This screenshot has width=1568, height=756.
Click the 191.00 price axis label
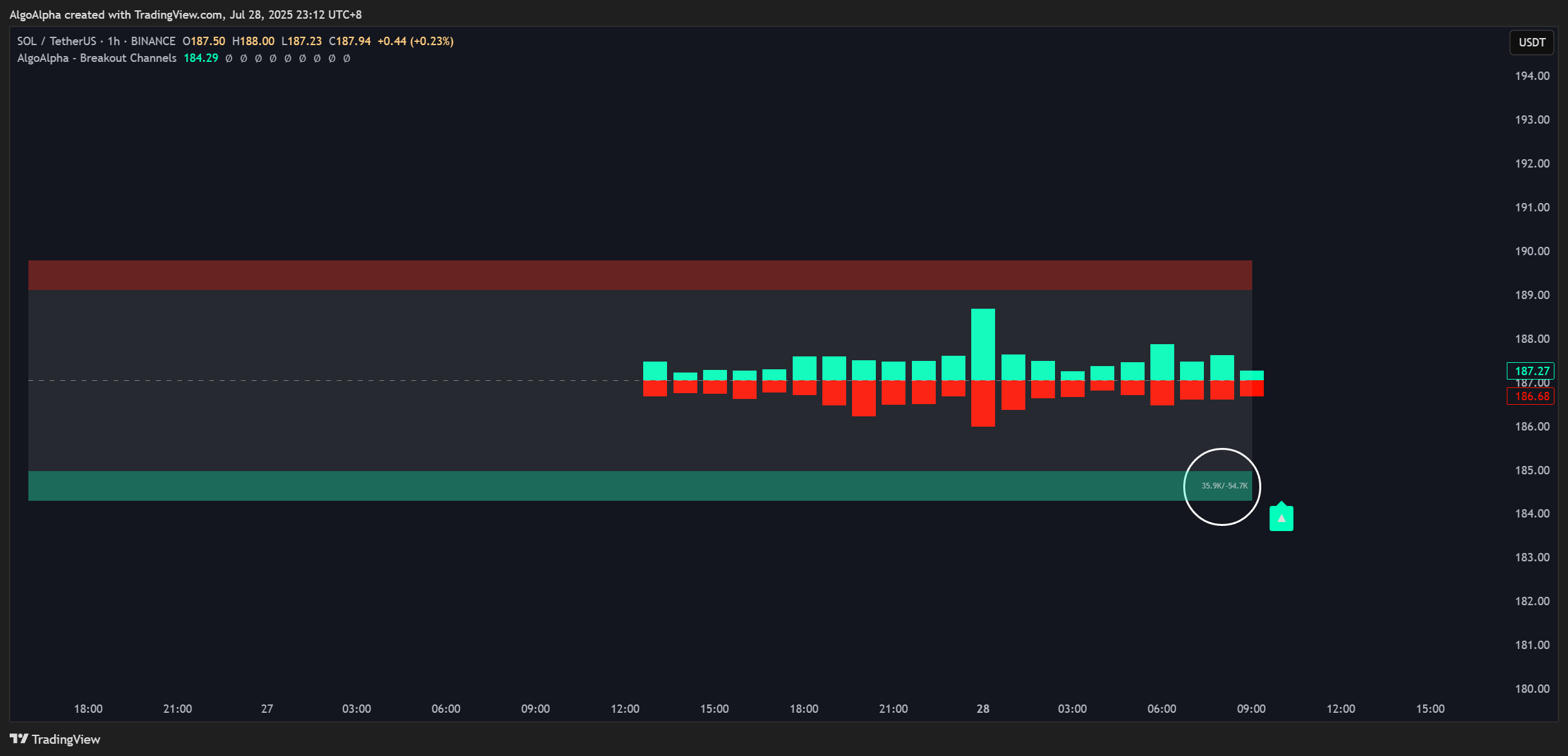1532,208
